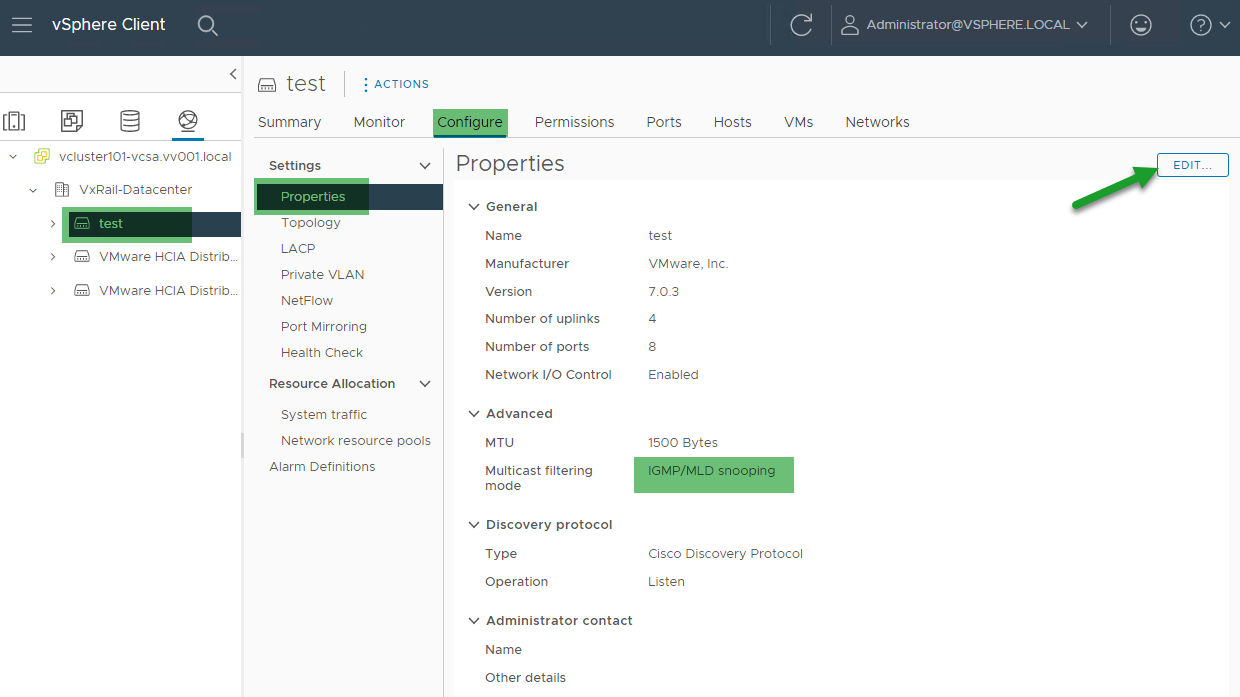Switch to Hosts and Clusters inventory view
The height and width of the screenshot is (697, 1240).
[14, 121]
